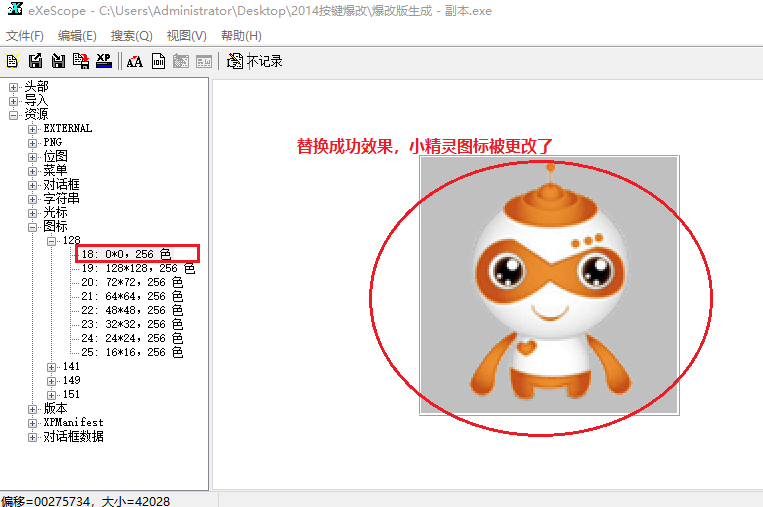The width and height of the screenshot is (763, 507).
Task: Select the 对话框数据 tree item
Action: pyautogui.click(x=73, y=437)
